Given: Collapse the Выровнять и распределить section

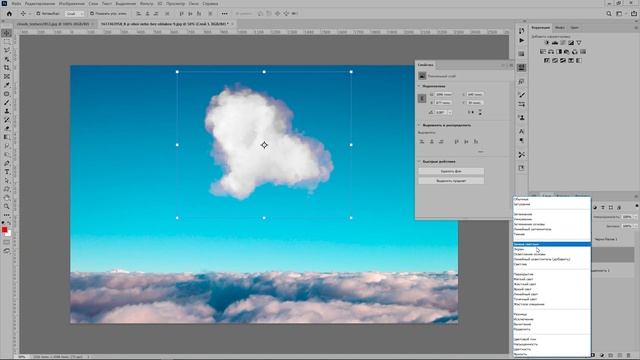Looking at the screenshot, I should [x=419, y=125].
